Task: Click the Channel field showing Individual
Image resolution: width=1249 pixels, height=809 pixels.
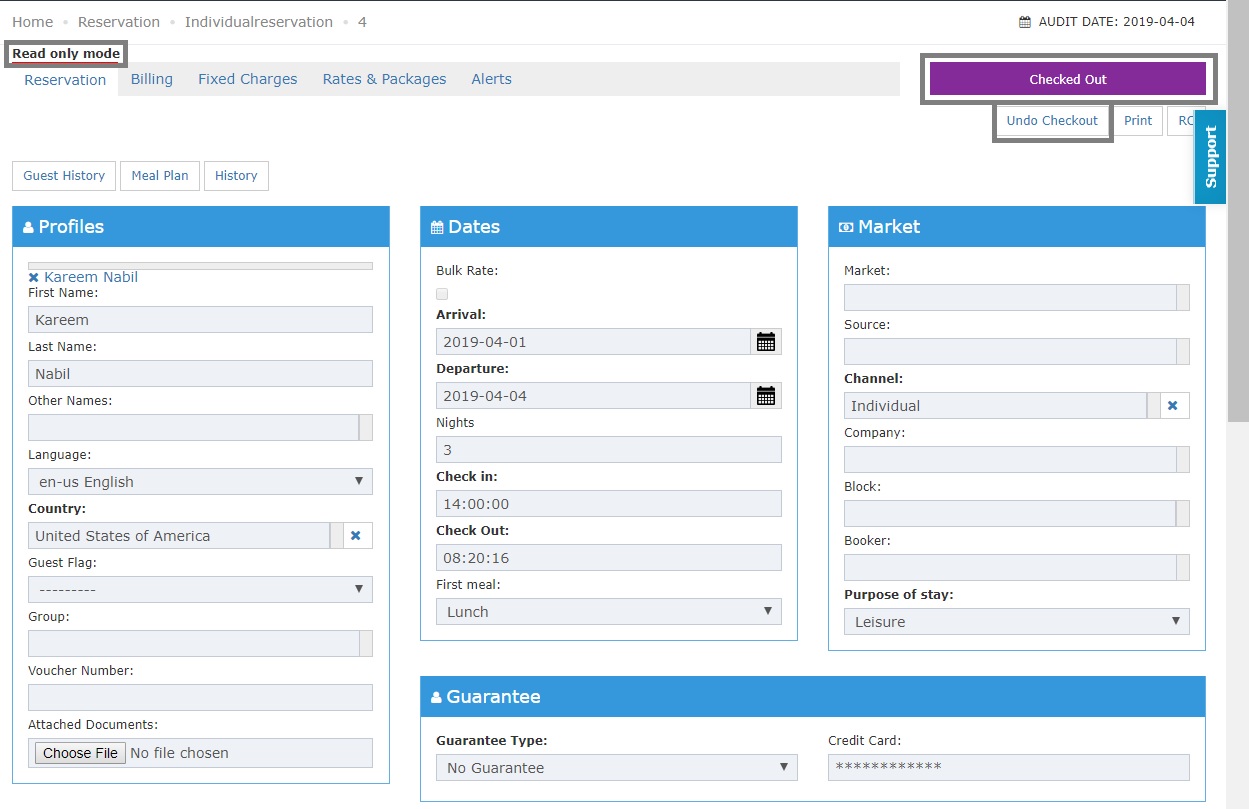Action: 995,406
